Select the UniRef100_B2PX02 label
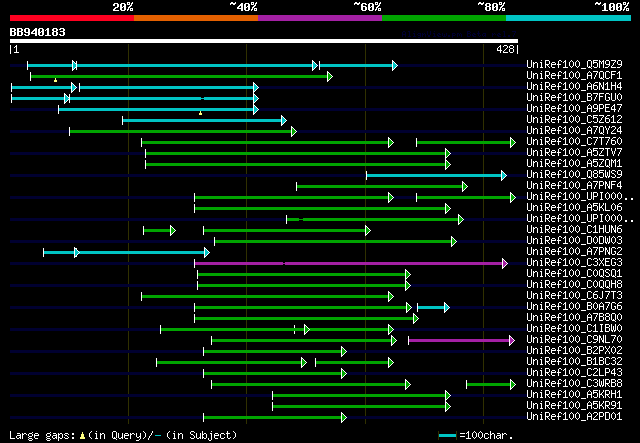 [x=574, y=351]
